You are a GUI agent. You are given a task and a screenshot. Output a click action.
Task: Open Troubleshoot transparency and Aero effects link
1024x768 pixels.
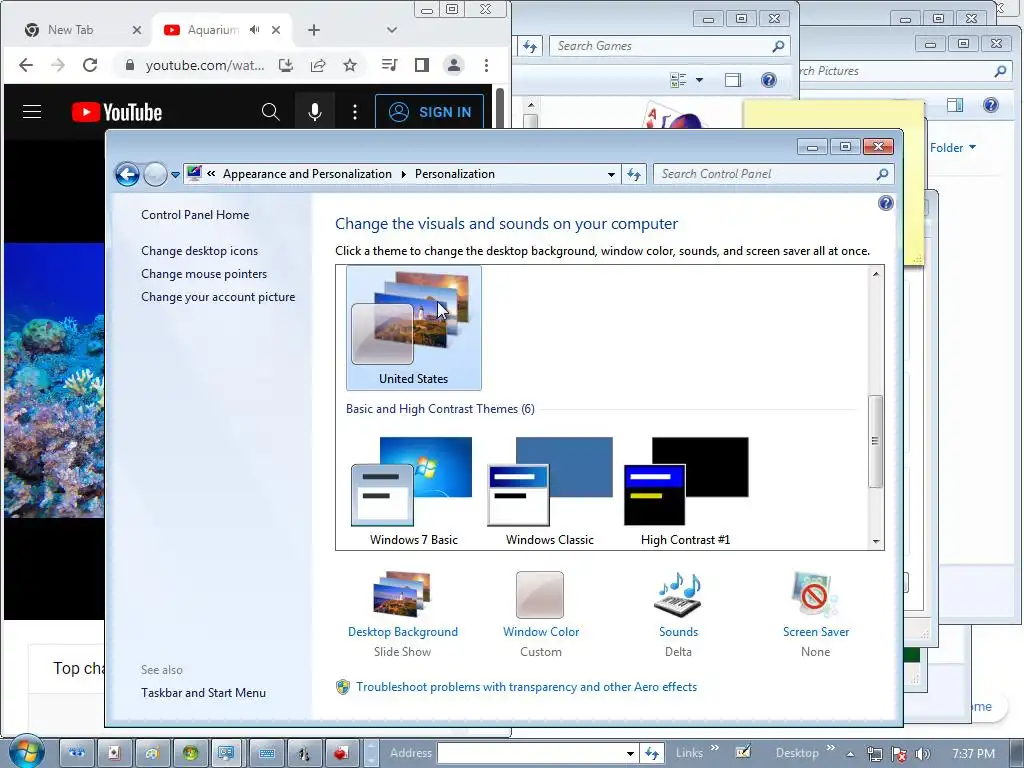tap(526, 687)
